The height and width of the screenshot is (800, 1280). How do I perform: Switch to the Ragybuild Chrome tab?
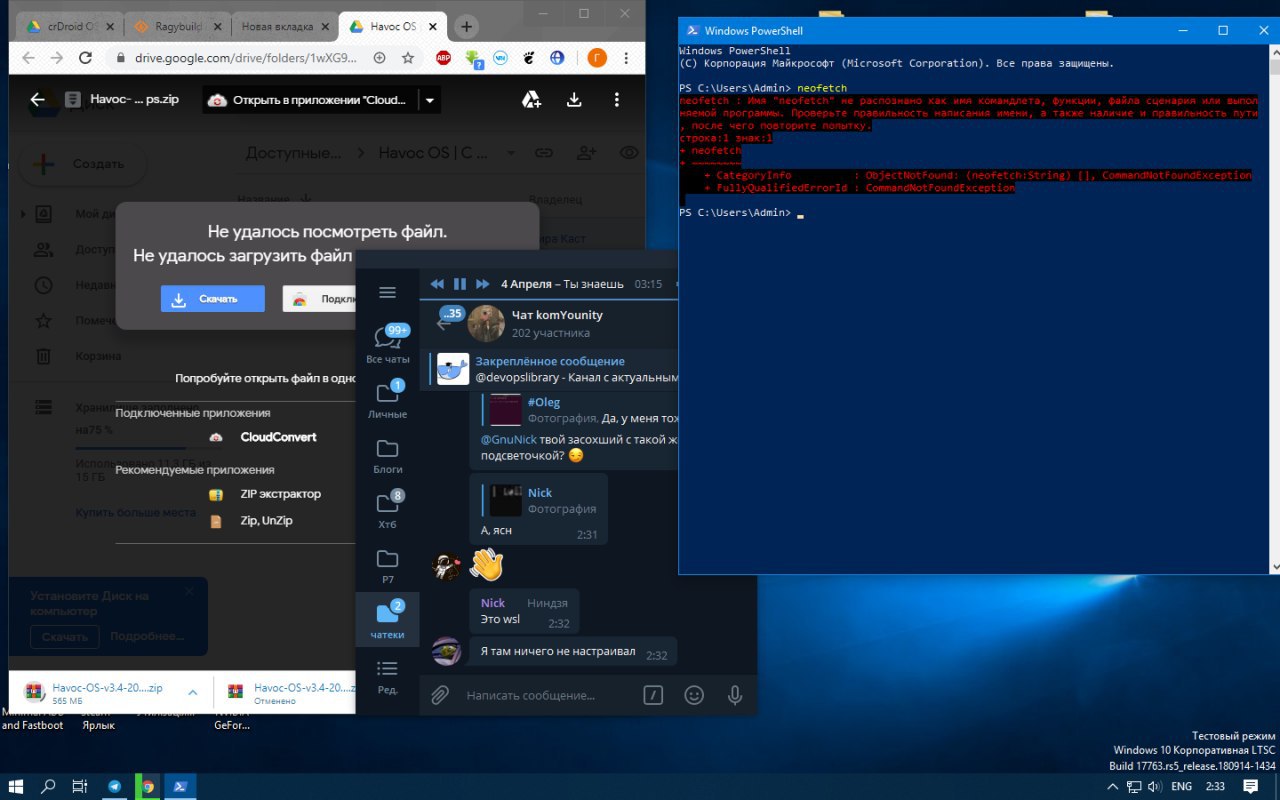click(x=176, y=27)
